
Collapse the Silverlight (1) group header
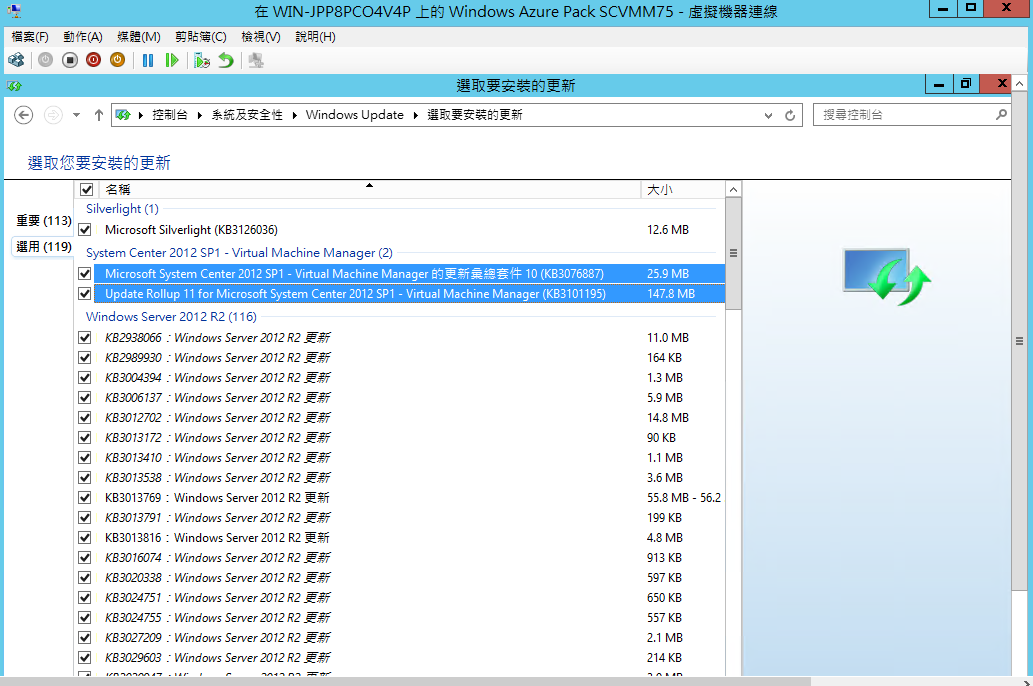[x=123, y=209]
